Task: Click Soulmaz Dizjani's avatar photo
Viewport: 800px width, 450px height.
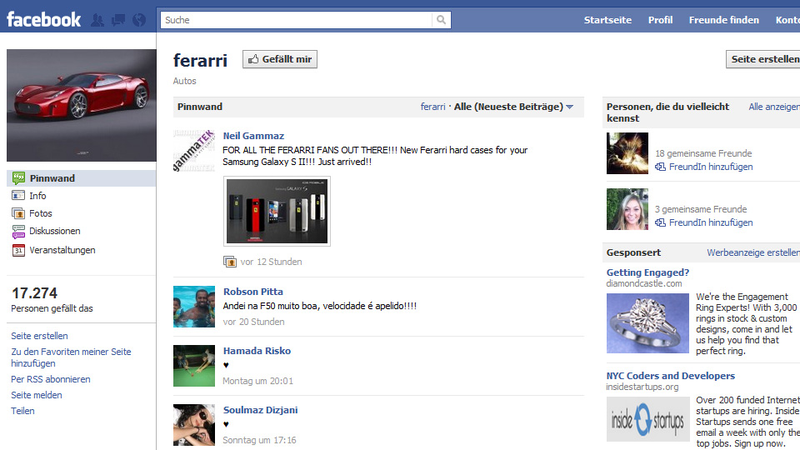Action: (x=194, y=425)
